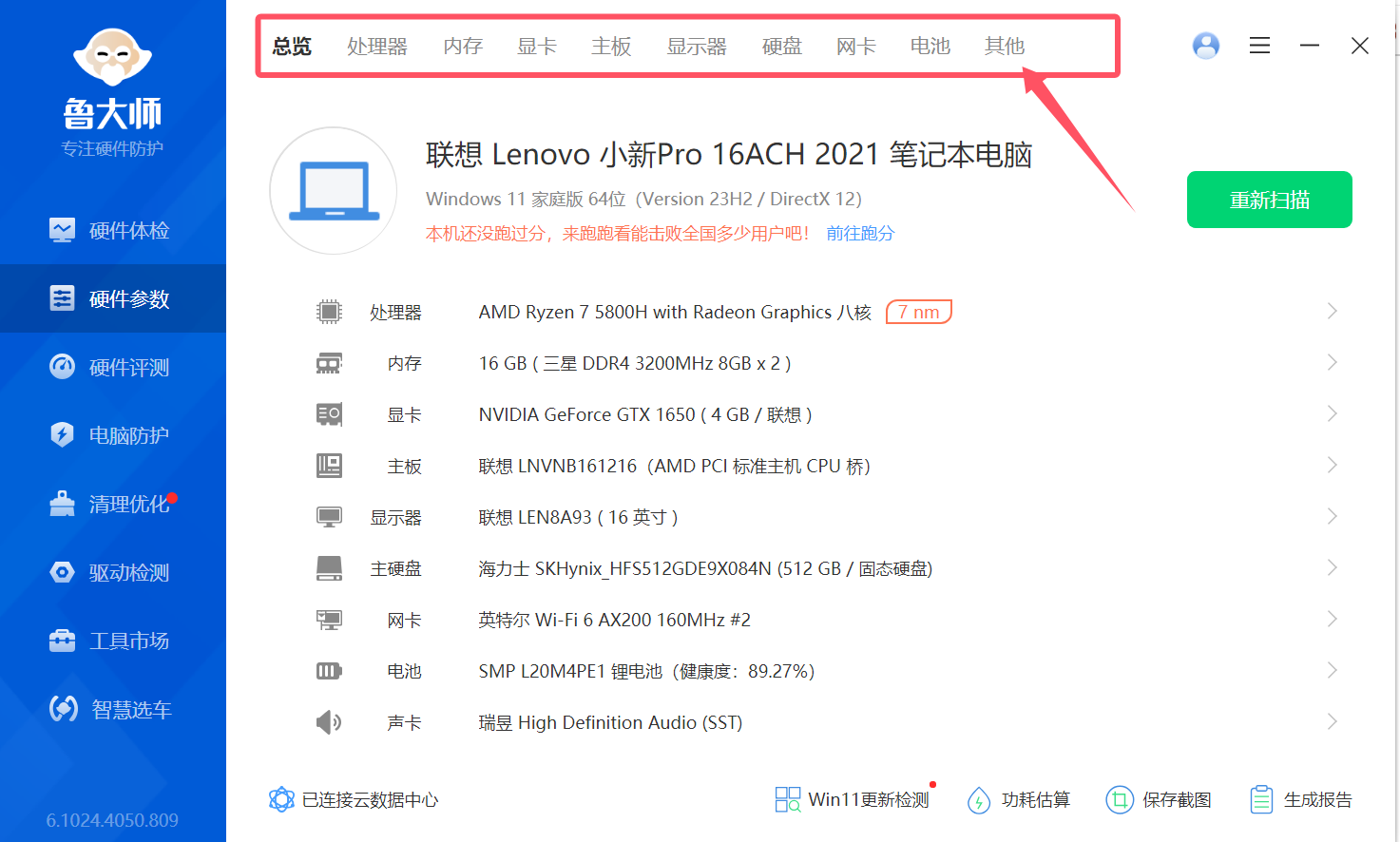Image resolution: width=1400 pixels, height=842 pixels.
Task: Switch to the 主板 tab
Action: 611,46
